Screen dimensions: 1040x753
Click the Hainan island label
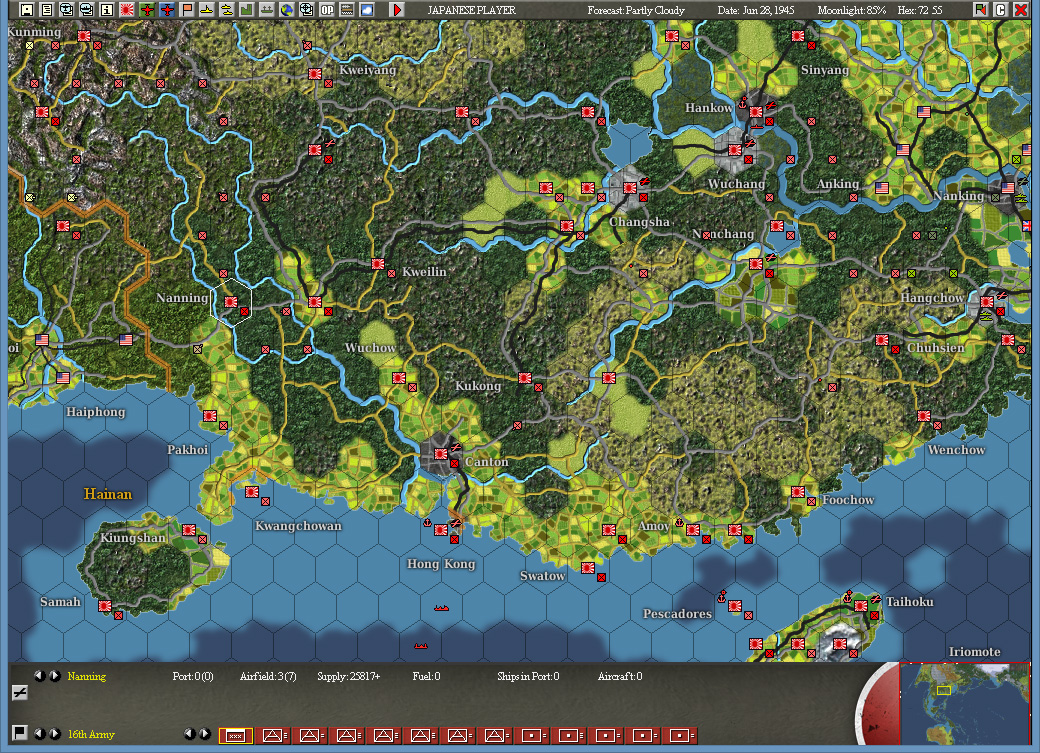pyautogui.click(x=107, y=494)
